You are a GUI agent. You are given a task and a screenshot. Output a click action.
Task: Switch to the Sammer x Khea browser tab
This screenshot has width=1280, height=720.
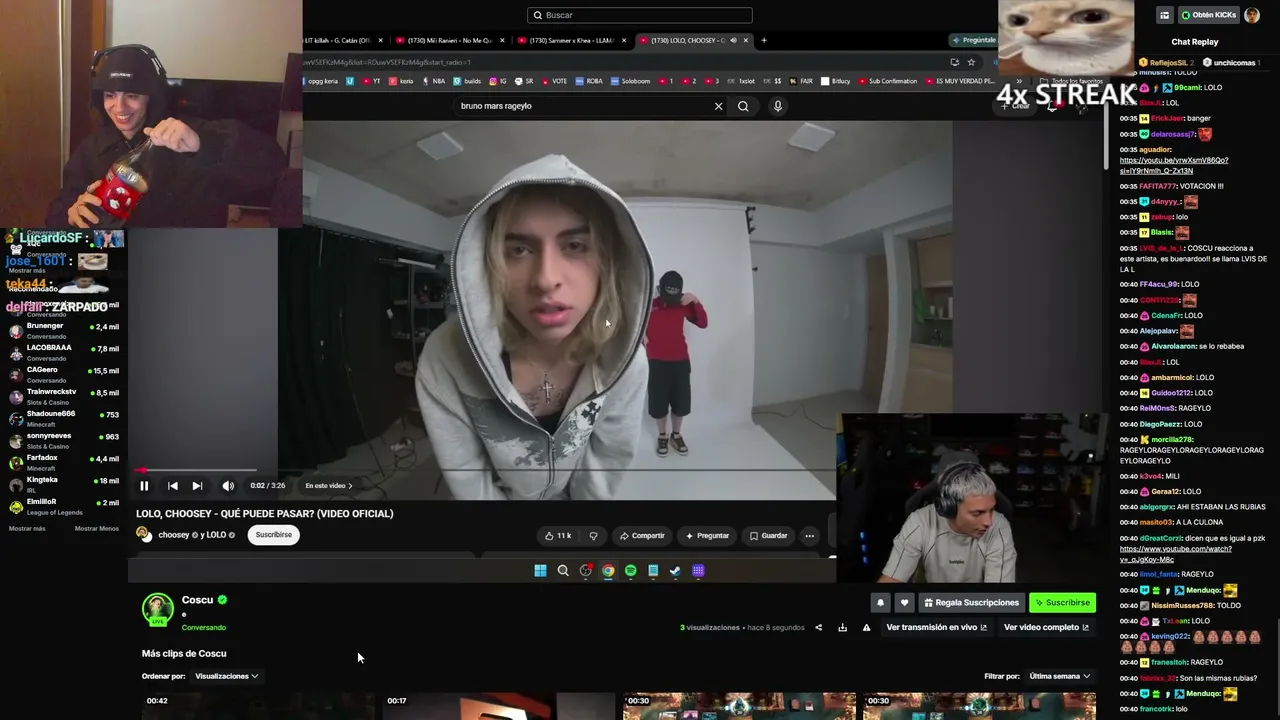point(570,41)
